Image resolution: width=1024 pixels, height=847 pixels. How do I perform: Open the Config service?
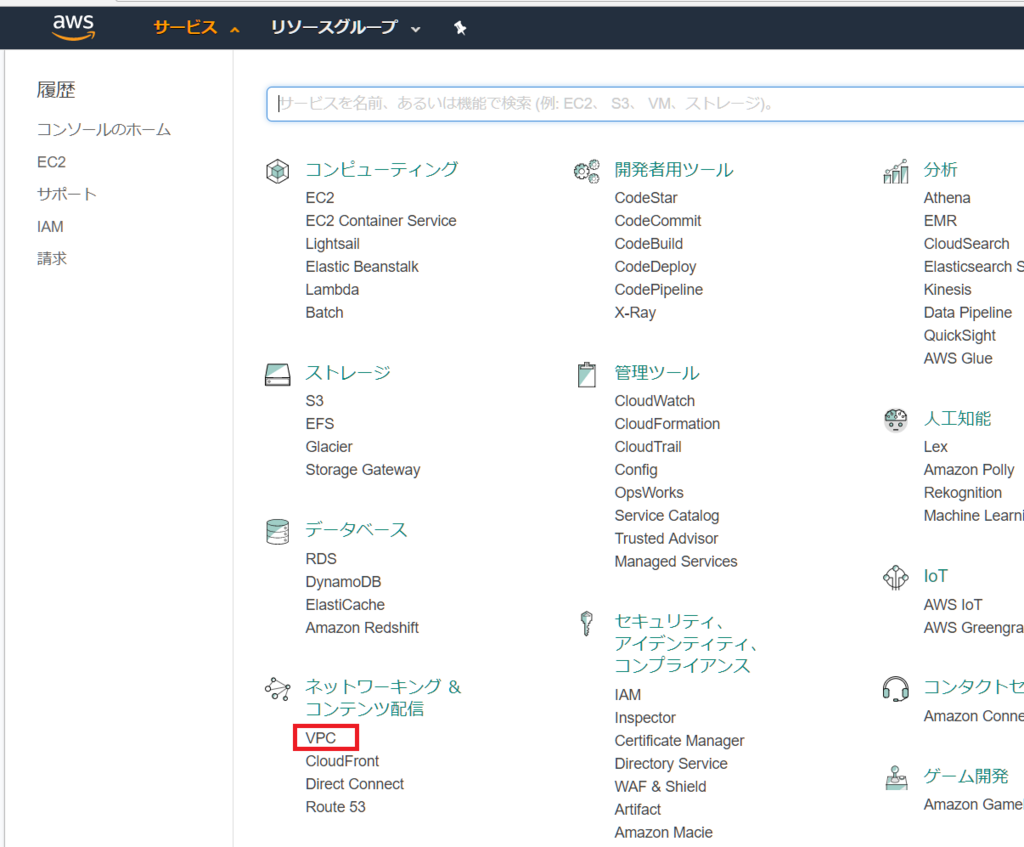pos(635,470)
